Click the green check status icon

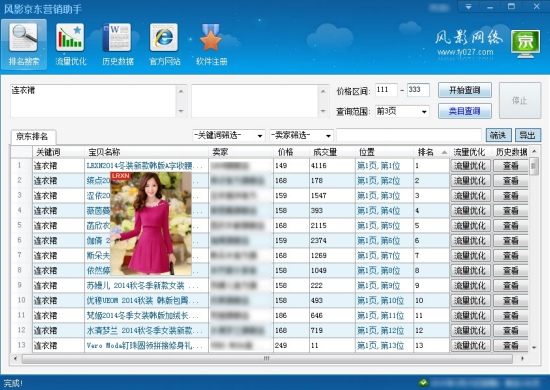424,382
